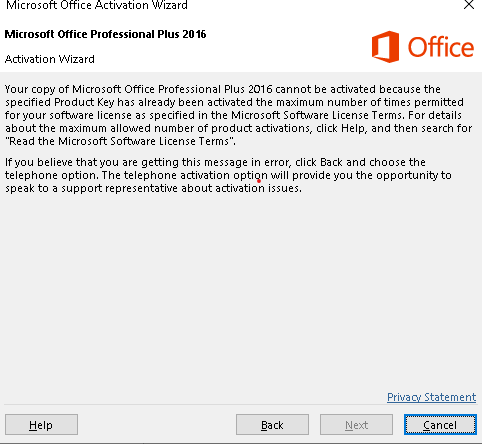Click the paragraph beginning "If you believe"

pos(228,175)
